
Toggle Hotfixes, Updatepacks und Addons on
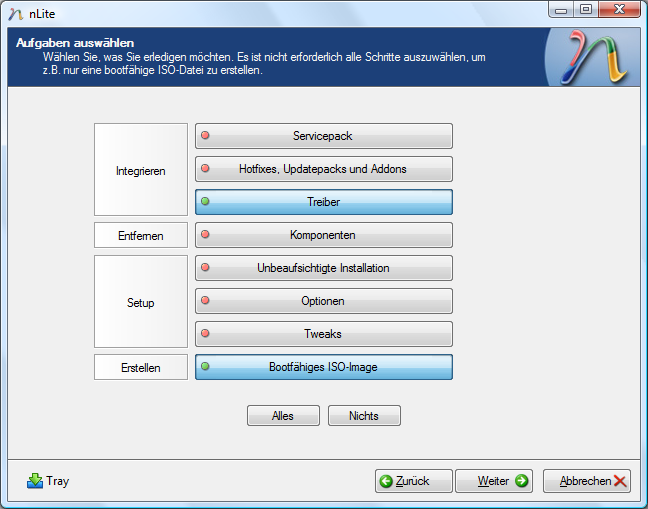point(323,169)
